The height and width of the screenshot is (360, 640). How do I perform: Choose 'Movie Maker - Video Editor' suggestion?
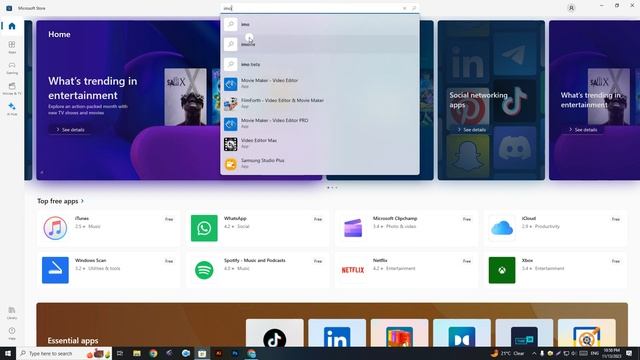[320, 84]
